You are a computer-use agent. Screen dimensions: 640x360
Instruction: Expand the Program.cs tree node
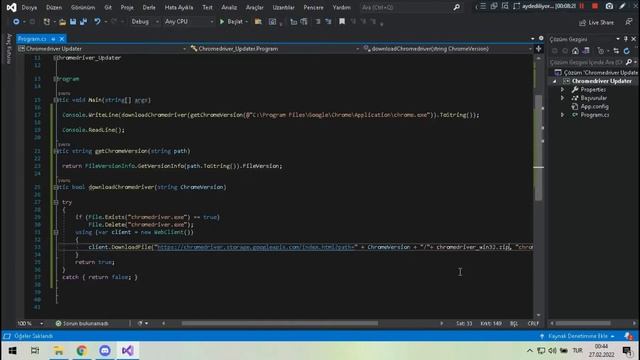click(x=562, y=115)
